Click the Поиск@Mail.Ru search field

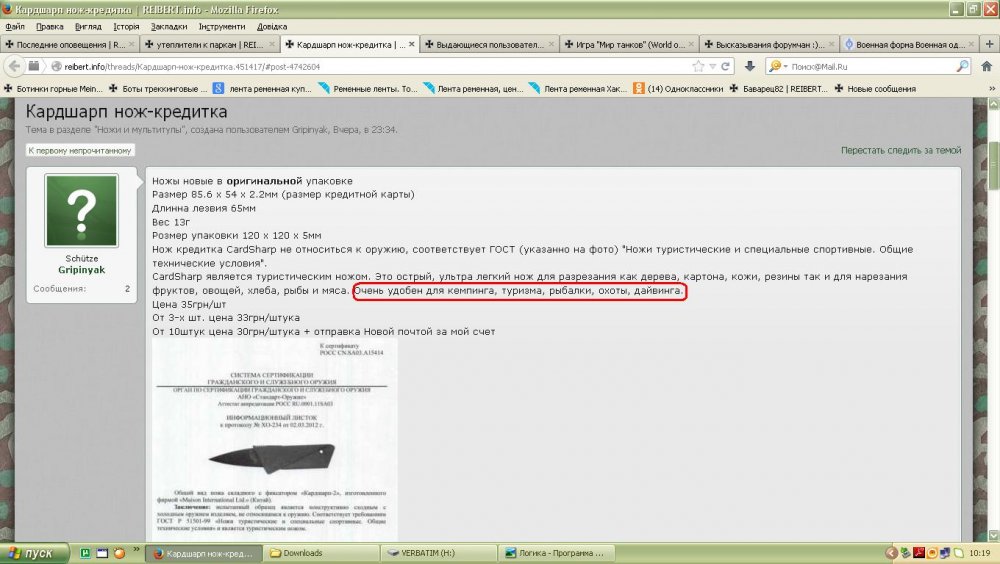click(x=871, y=66)
